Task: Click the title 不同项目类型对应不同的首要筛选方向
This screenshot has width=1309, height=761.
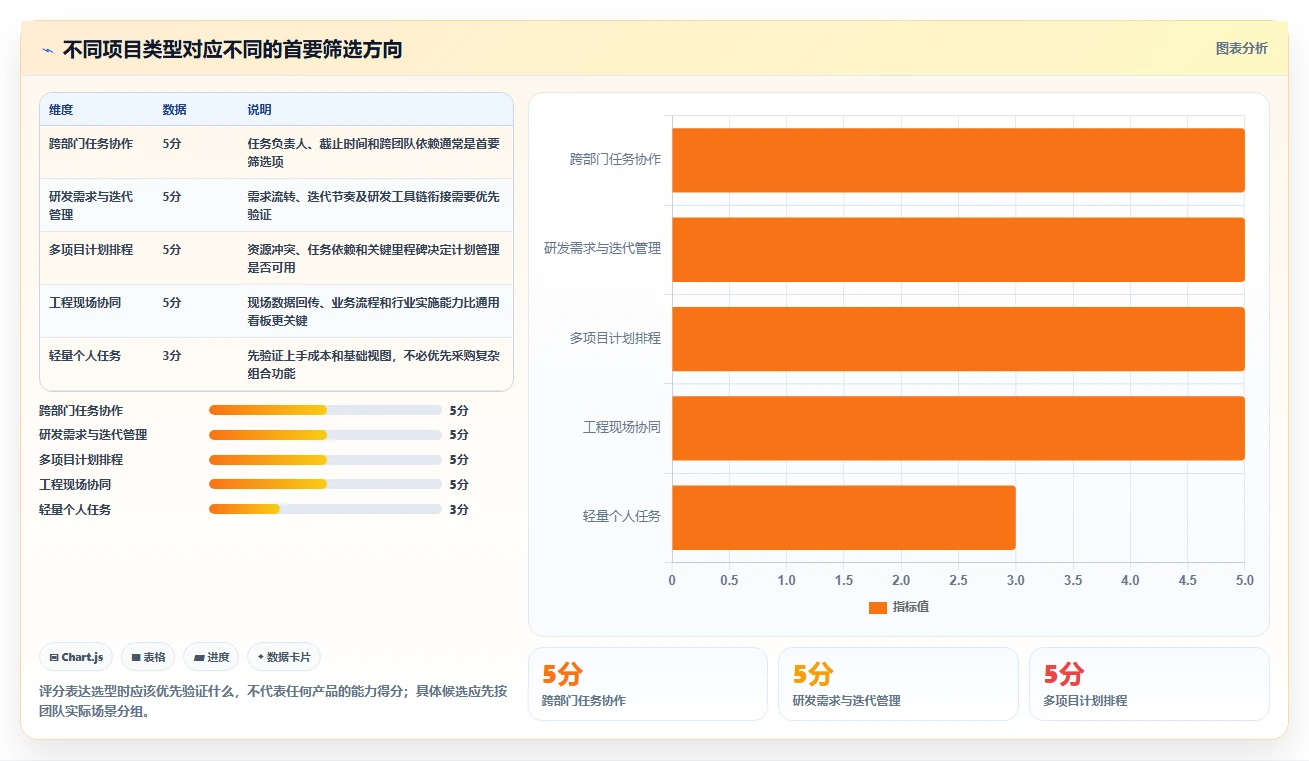Action: click(x=232, y=49)
